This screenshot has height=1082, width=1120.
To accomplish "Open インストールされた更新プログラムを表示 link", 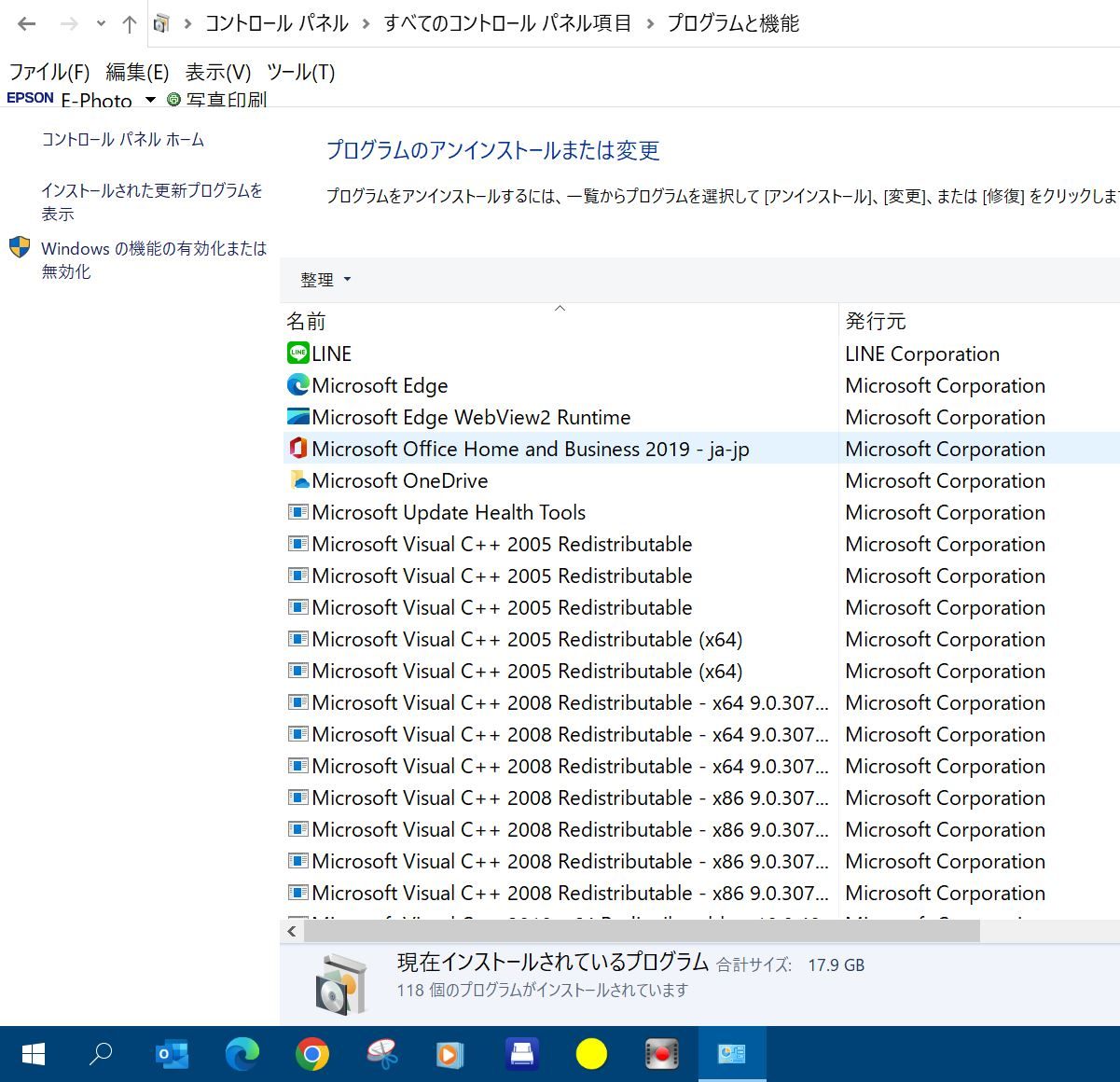I will coord(152,201).
